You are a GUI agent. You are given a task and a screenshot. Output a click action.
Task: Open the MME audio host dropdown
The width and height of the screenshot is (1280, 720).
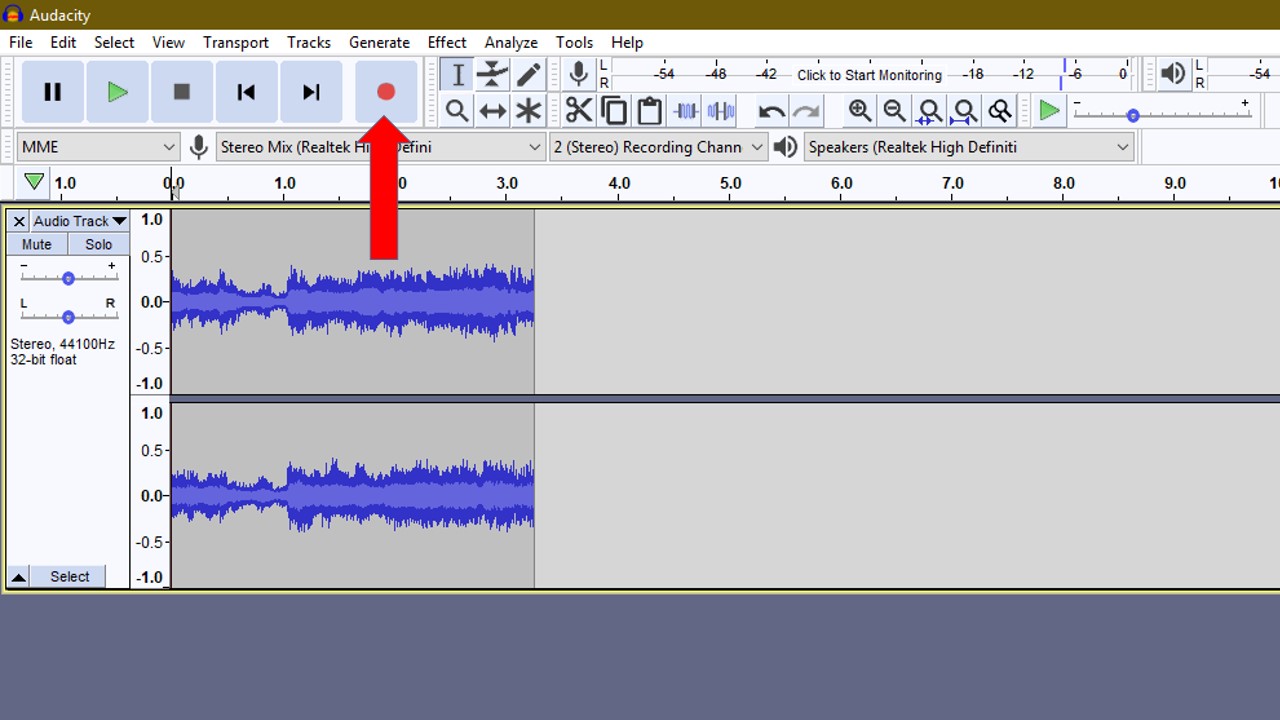97,146
